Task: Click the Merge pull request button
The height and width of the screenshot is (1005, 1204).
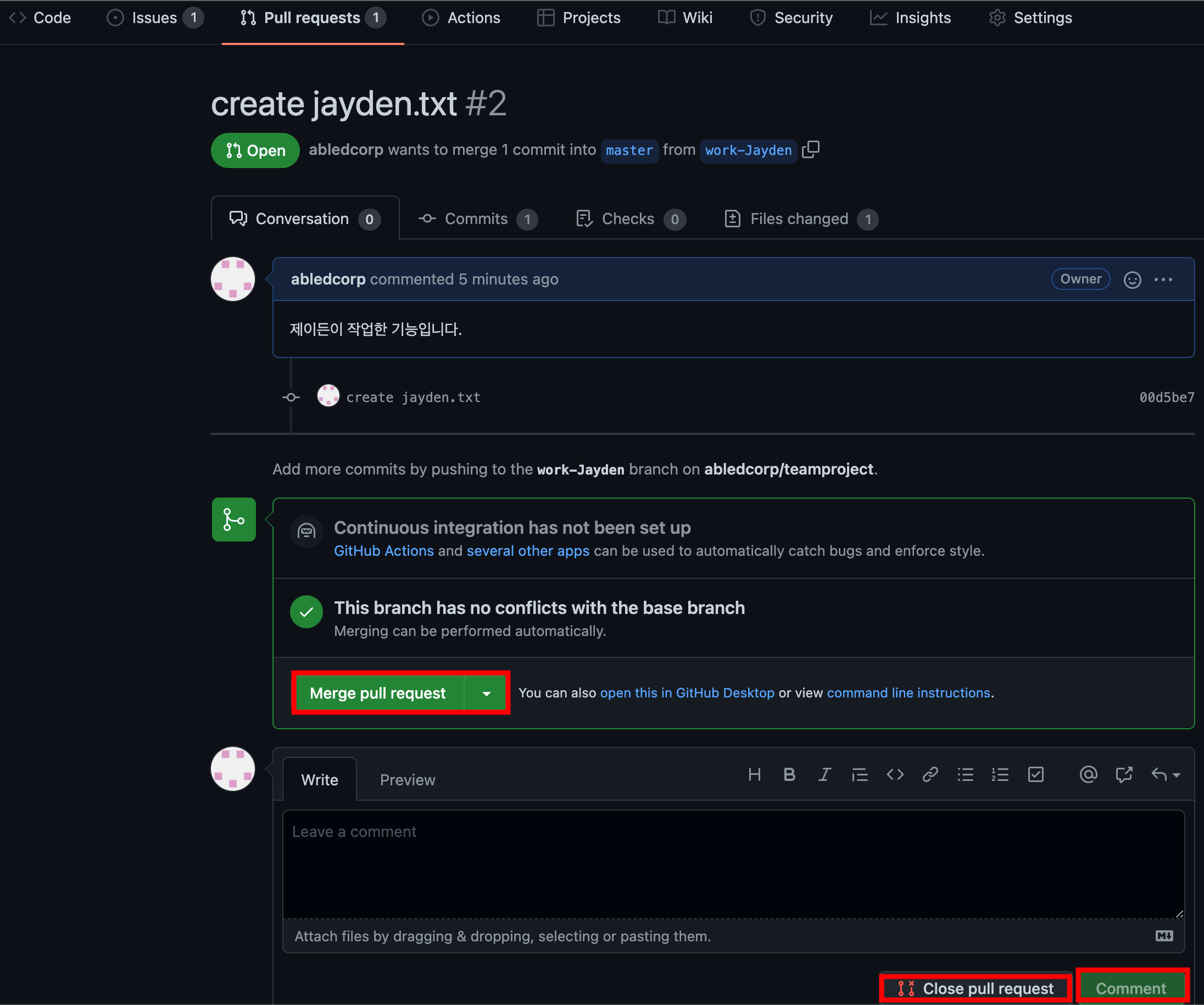Action: tap(378, 694)
